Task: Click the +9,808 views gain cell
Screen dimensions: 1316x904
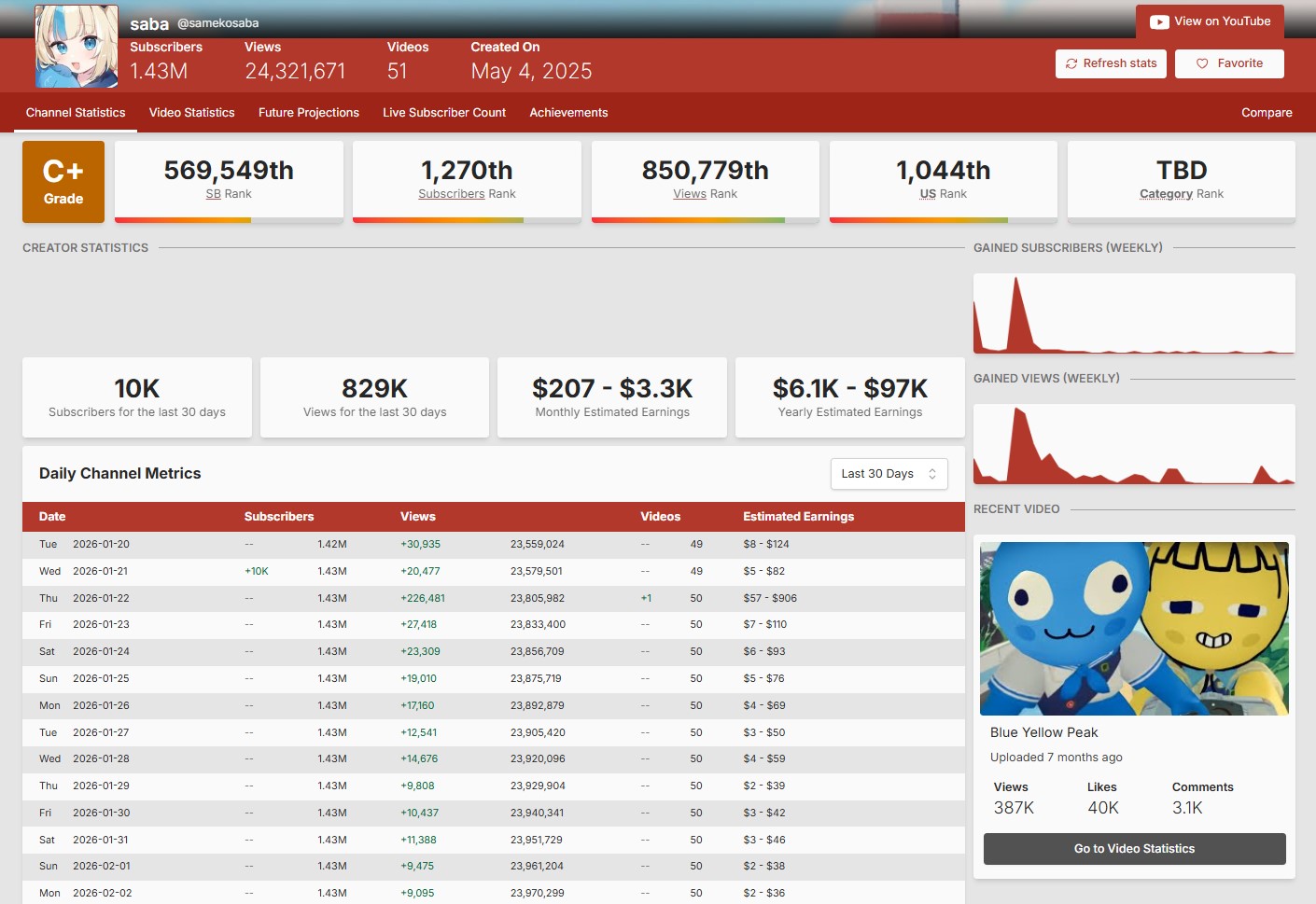Action: 417,786
